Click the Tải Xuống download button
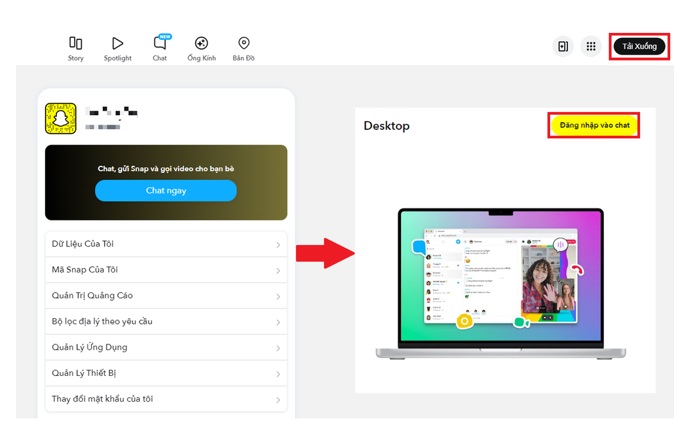 pyautogui.click(x=639, y=46)
